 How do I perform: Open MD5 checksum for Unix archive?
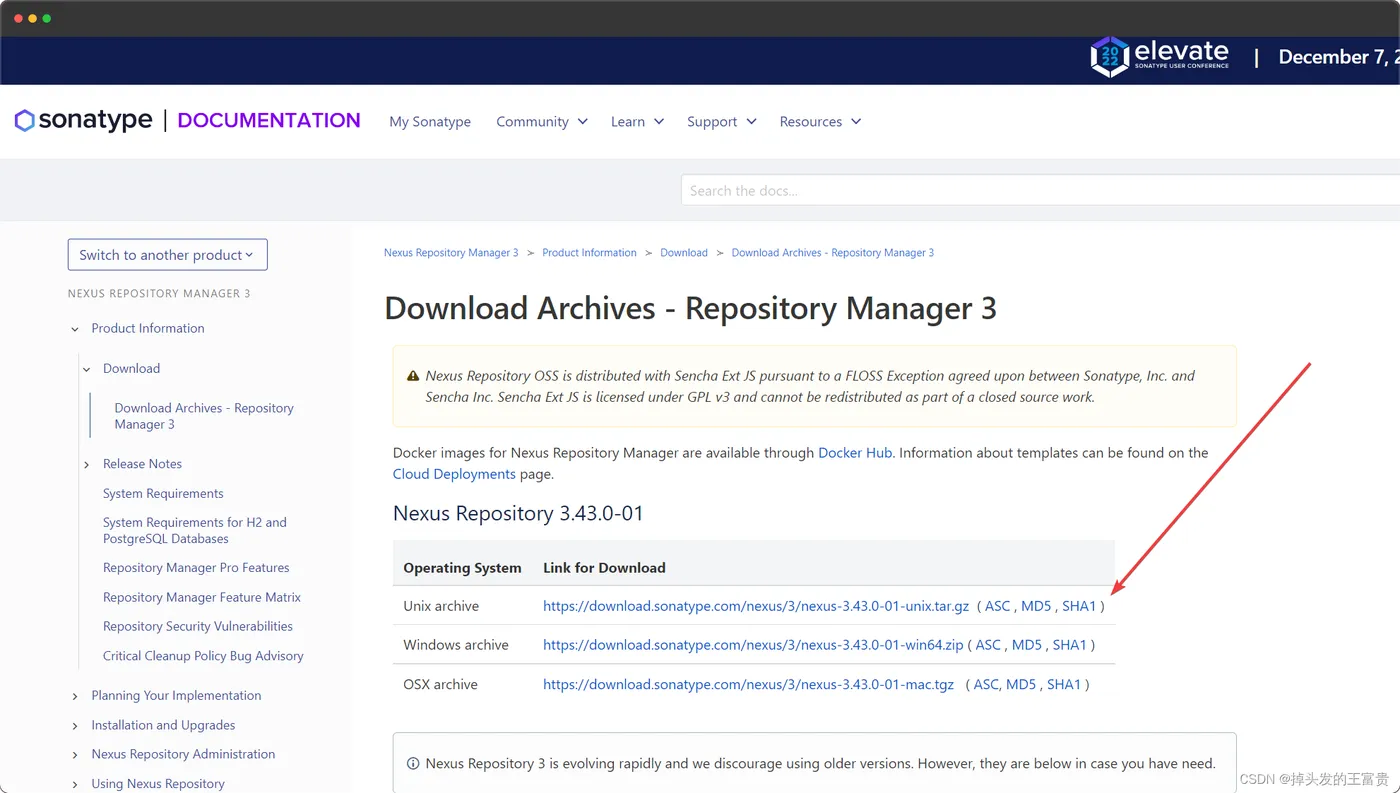(x=1036, y=606)
